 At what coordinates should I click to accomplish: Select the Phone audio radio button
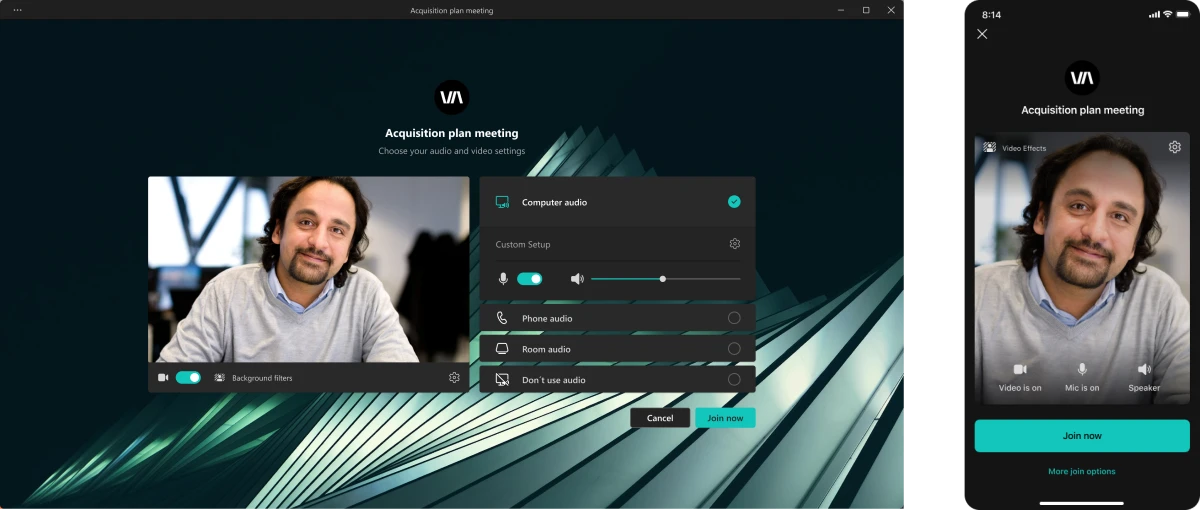pyautogui.click(x=734, y=318)
